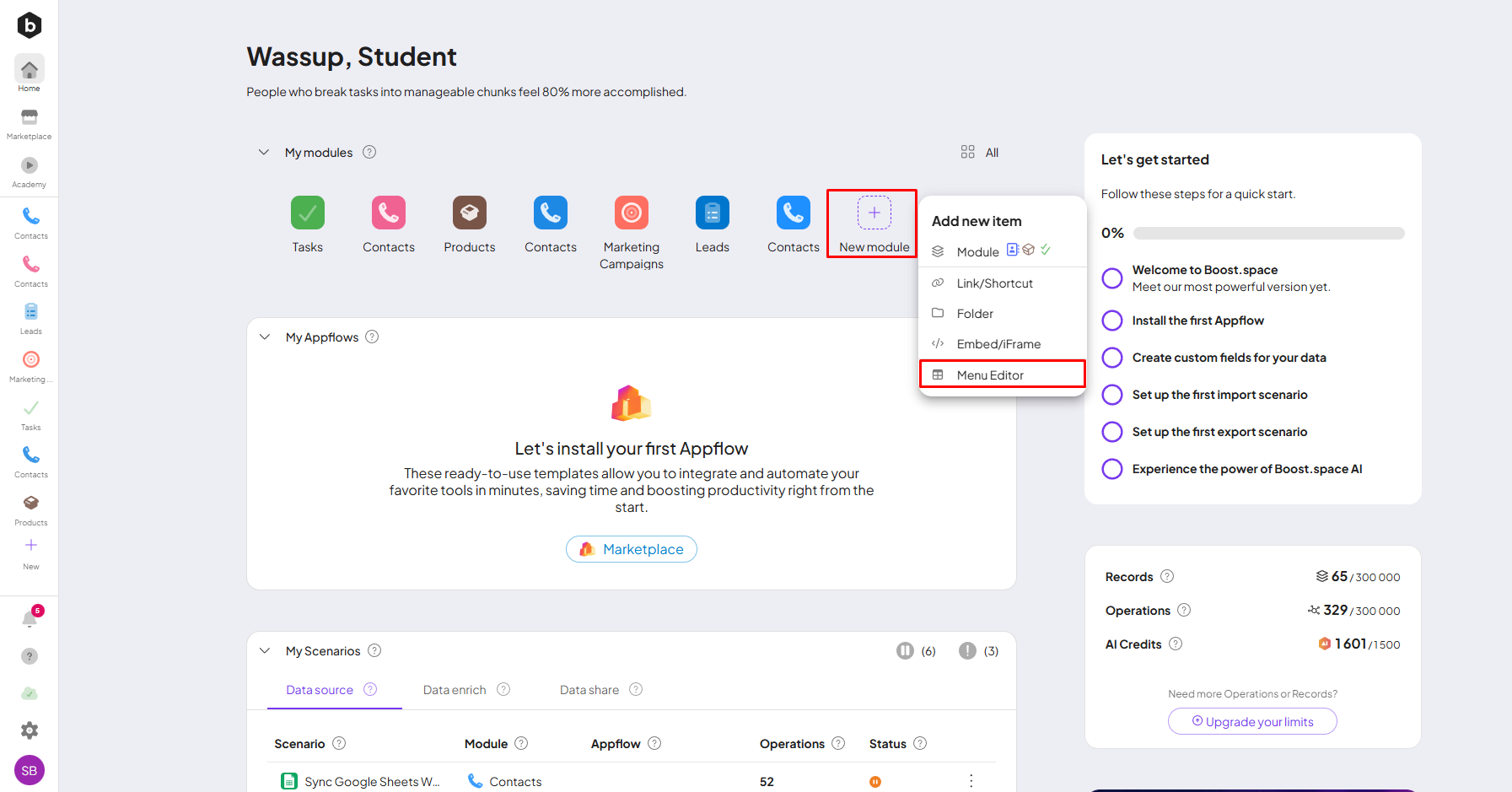Collapse the My Scenarios section
1512x792 pixels.
click(265, 651)
